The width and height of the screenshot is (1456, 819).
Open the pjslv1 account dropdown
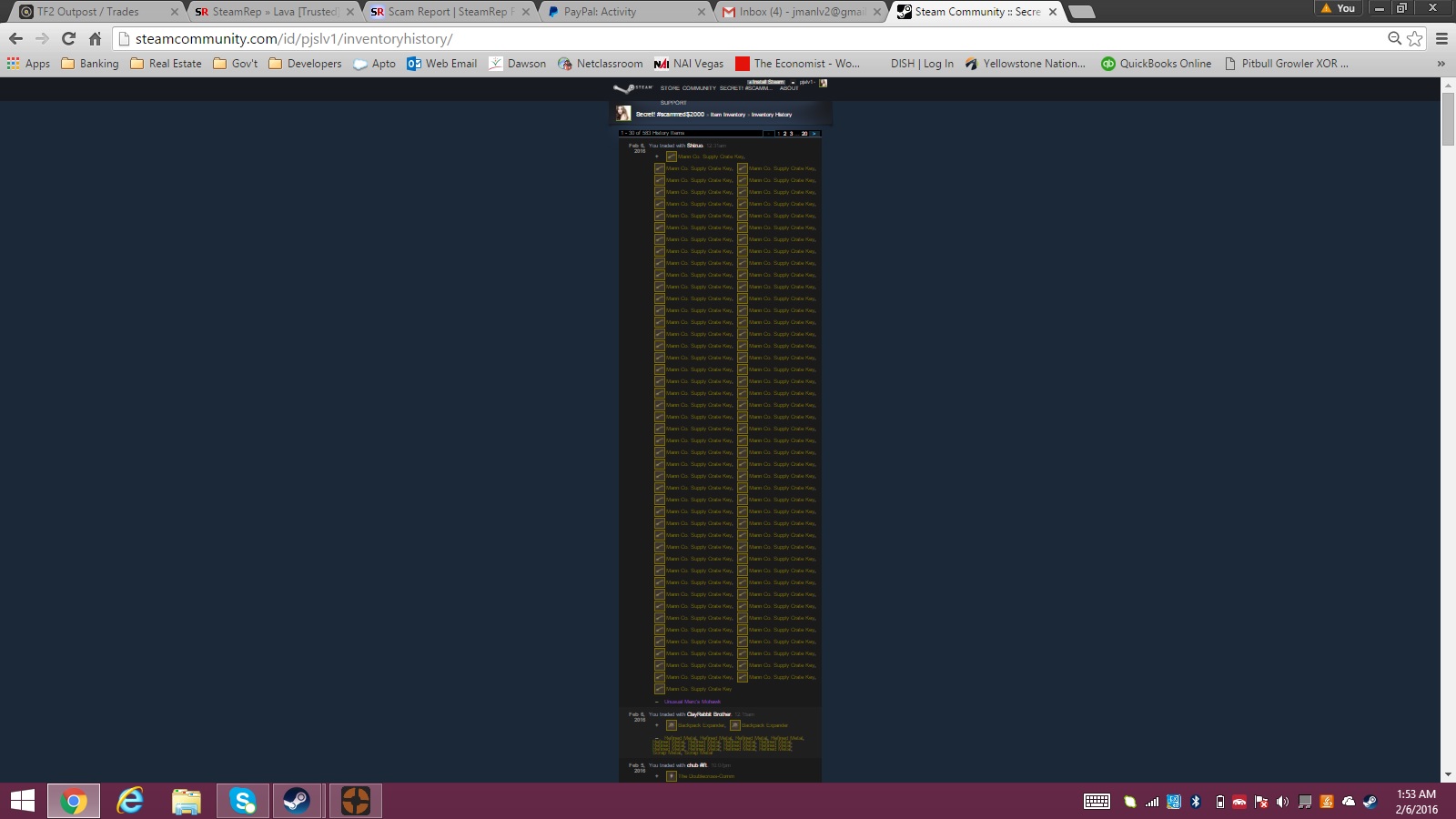(x=807, y=82)
